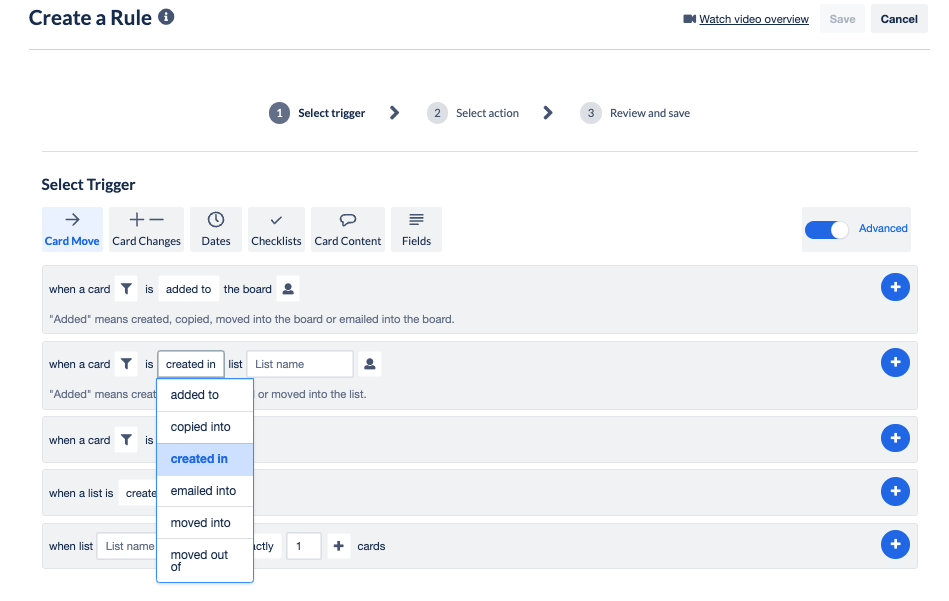Open the 'added to' dropdown
Viewport: 949px width, 601px height.
[x=188, y=288]
